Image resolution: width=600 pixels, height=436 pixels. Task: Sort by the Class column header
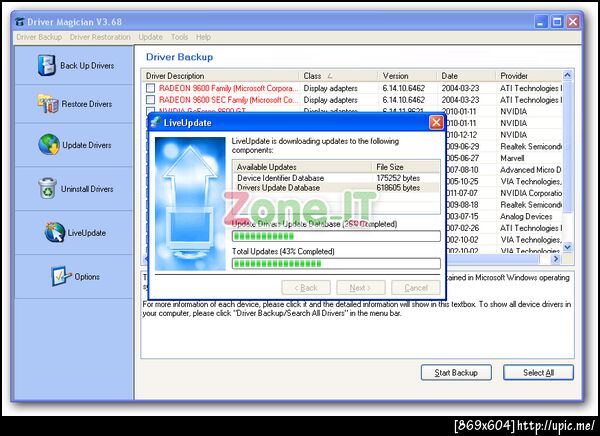tap(338, 76)
